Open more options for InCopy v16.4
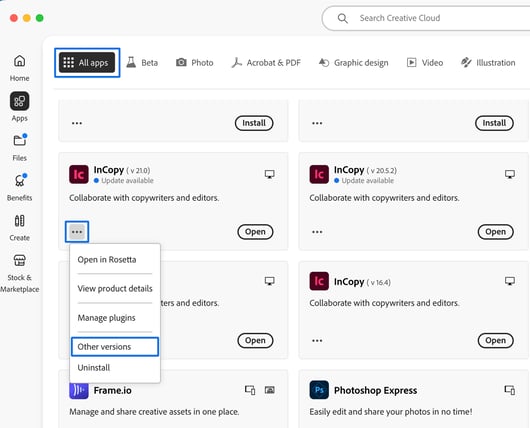The height and width of the screenshot is (428, 530). (317, 340)
